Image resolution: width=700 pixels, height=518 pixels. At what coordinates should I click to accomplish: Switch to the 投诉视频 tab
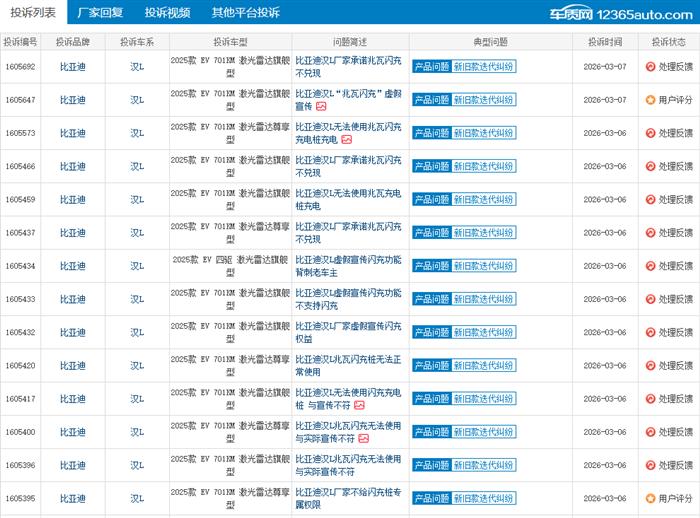click(167, 13)
